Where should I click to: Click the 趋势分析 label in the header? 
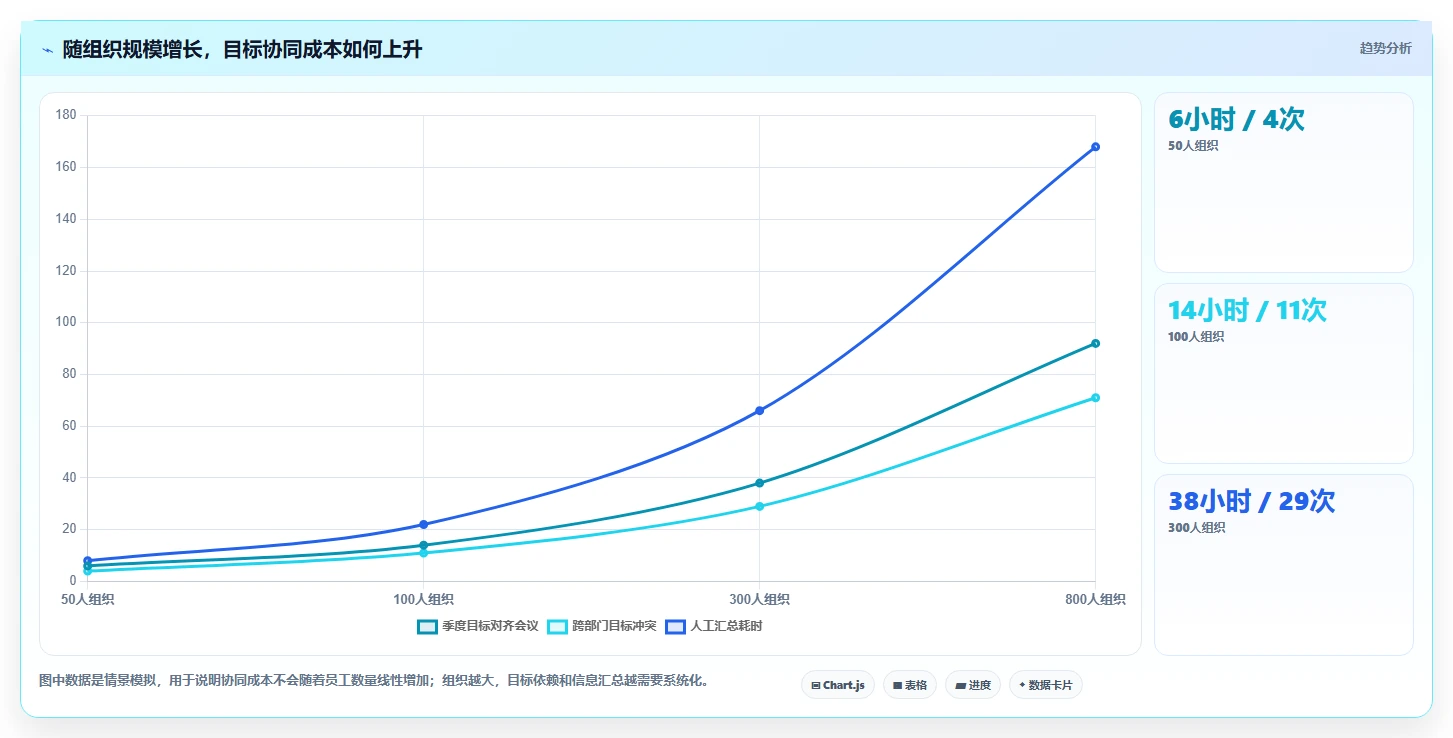pyautogui.click(x=1385, y=48)
